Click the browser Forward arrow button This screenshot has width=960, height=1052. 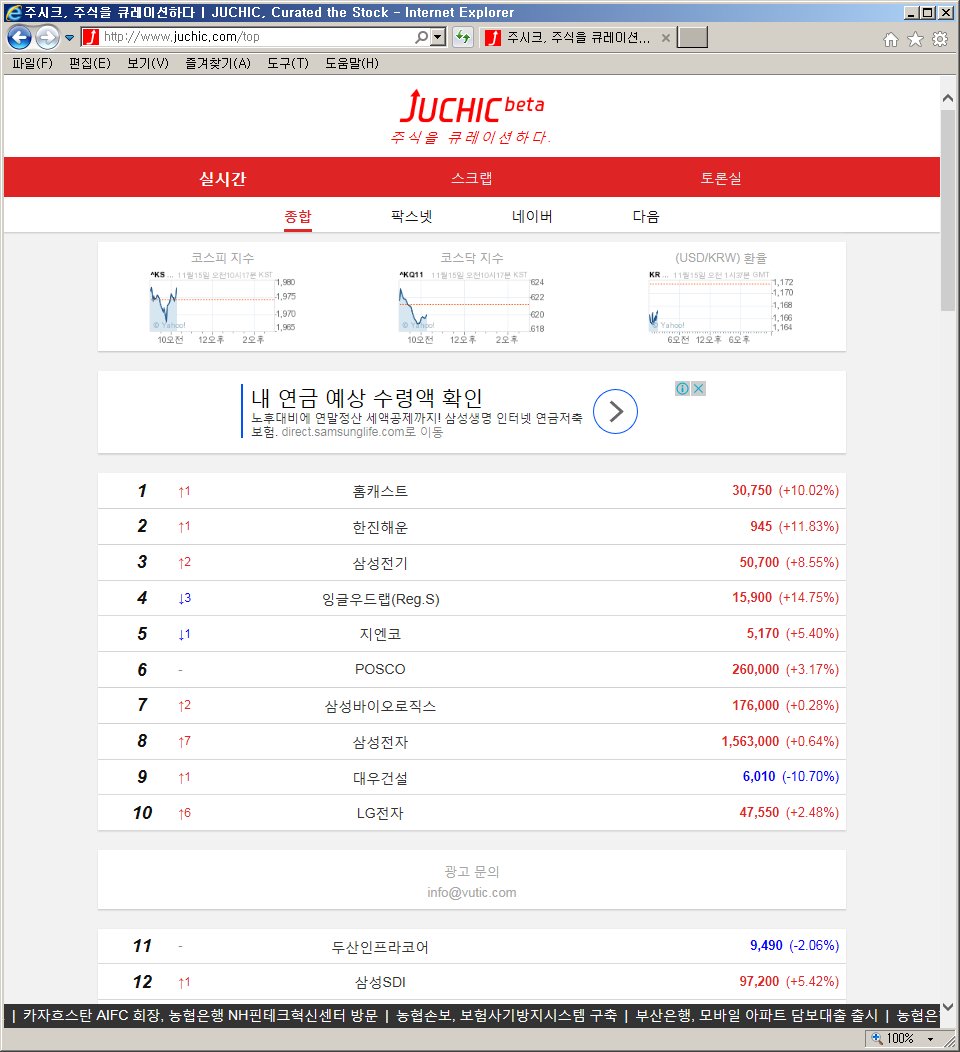pyautogui.click(x=47, y=38)
